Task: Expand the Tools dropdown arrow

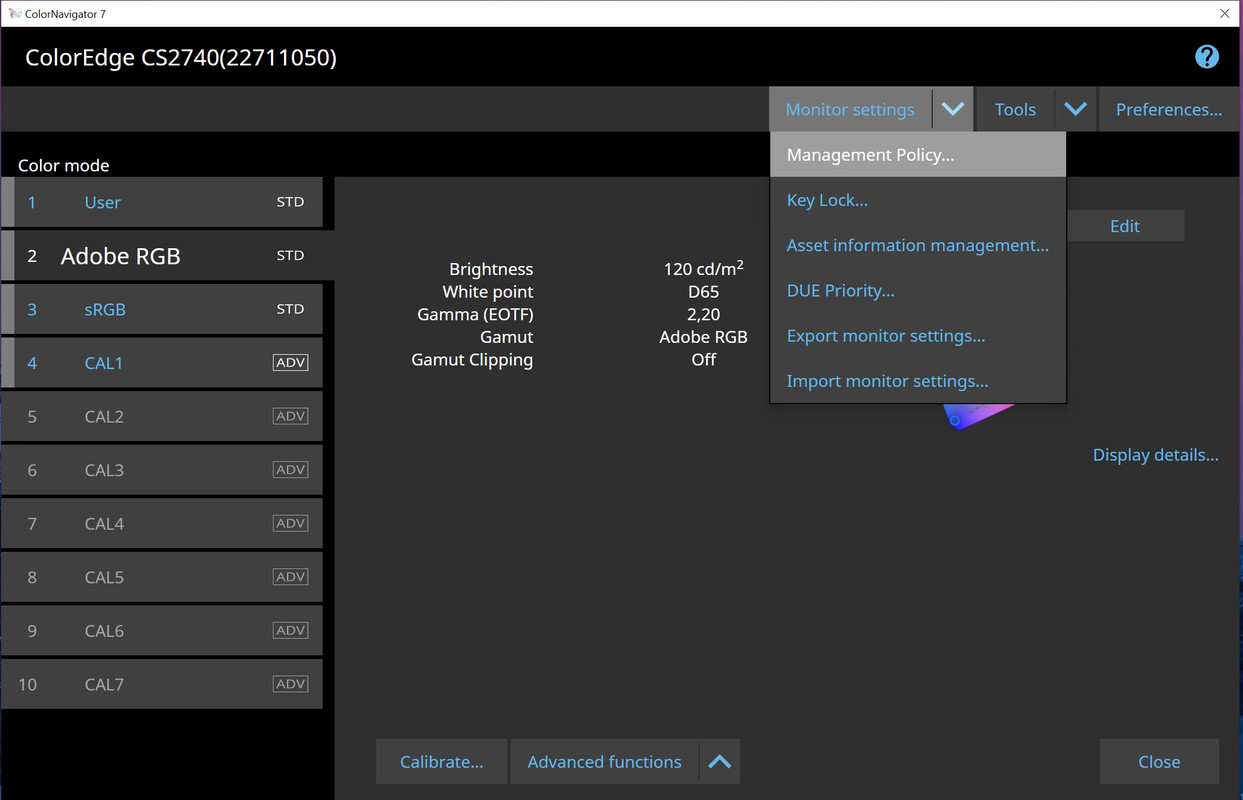Action: (x=1075, y=109)
